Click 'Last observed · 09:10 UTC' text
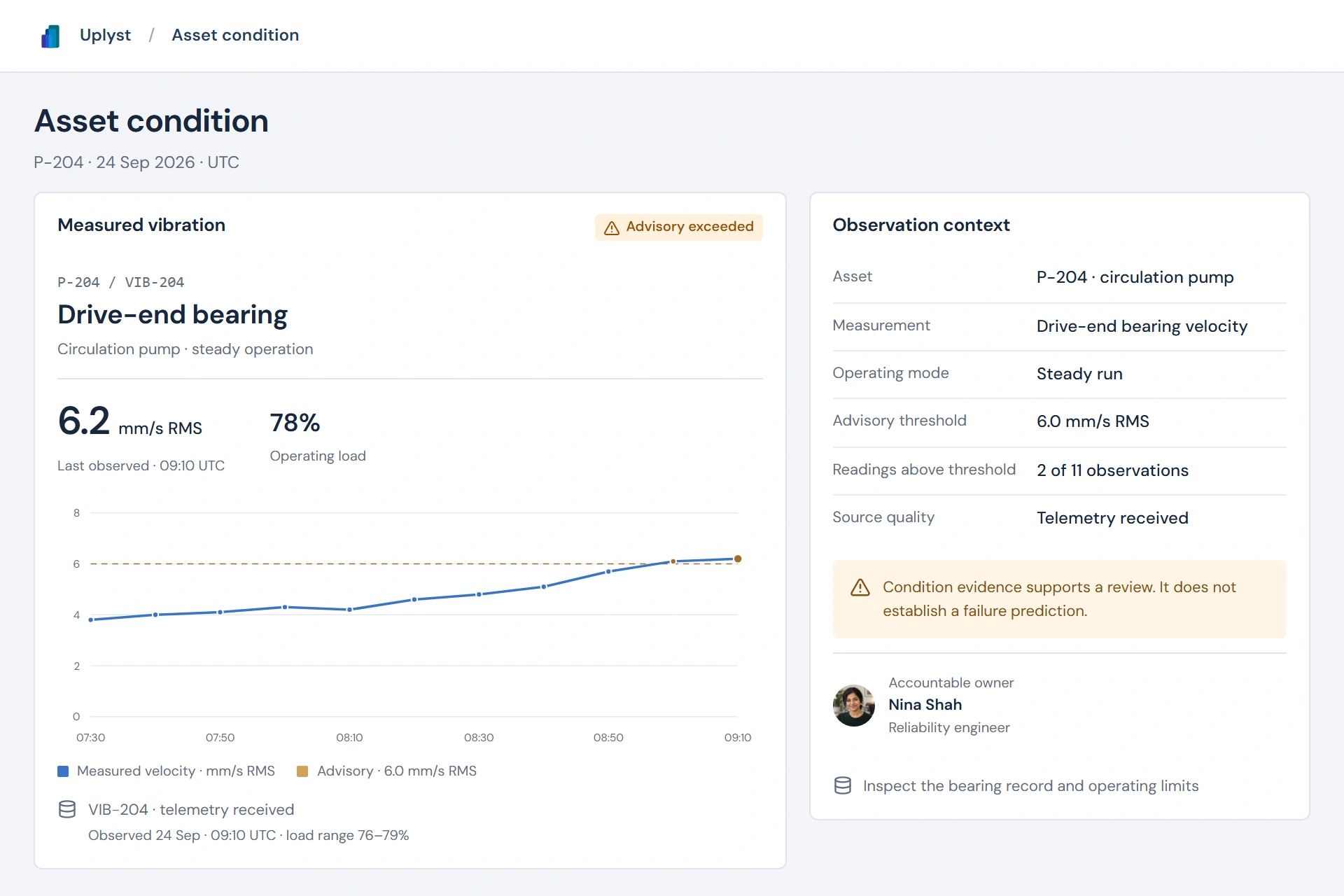The height and width of the screenshot is (896, 1344). tap(141, 465)
